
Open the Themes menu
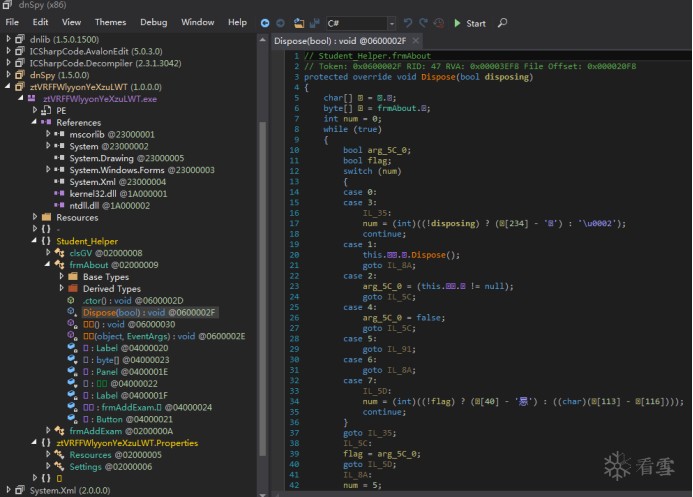click(x=110, y=22)
